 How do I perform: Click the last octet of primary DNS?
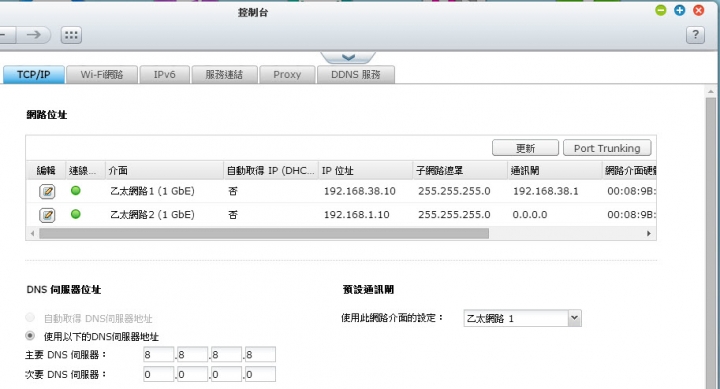point(260,355)
